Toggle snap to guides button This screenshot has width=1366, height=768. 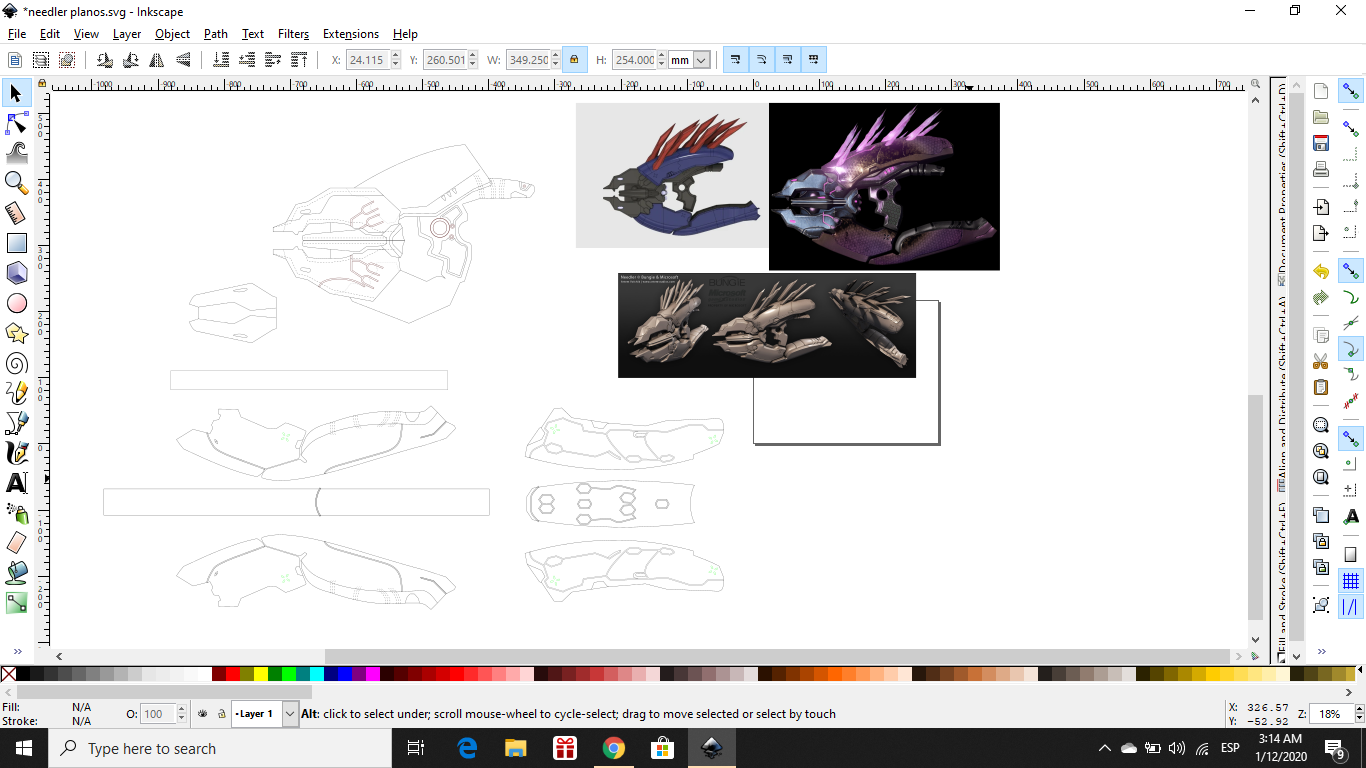point(1351,607)
